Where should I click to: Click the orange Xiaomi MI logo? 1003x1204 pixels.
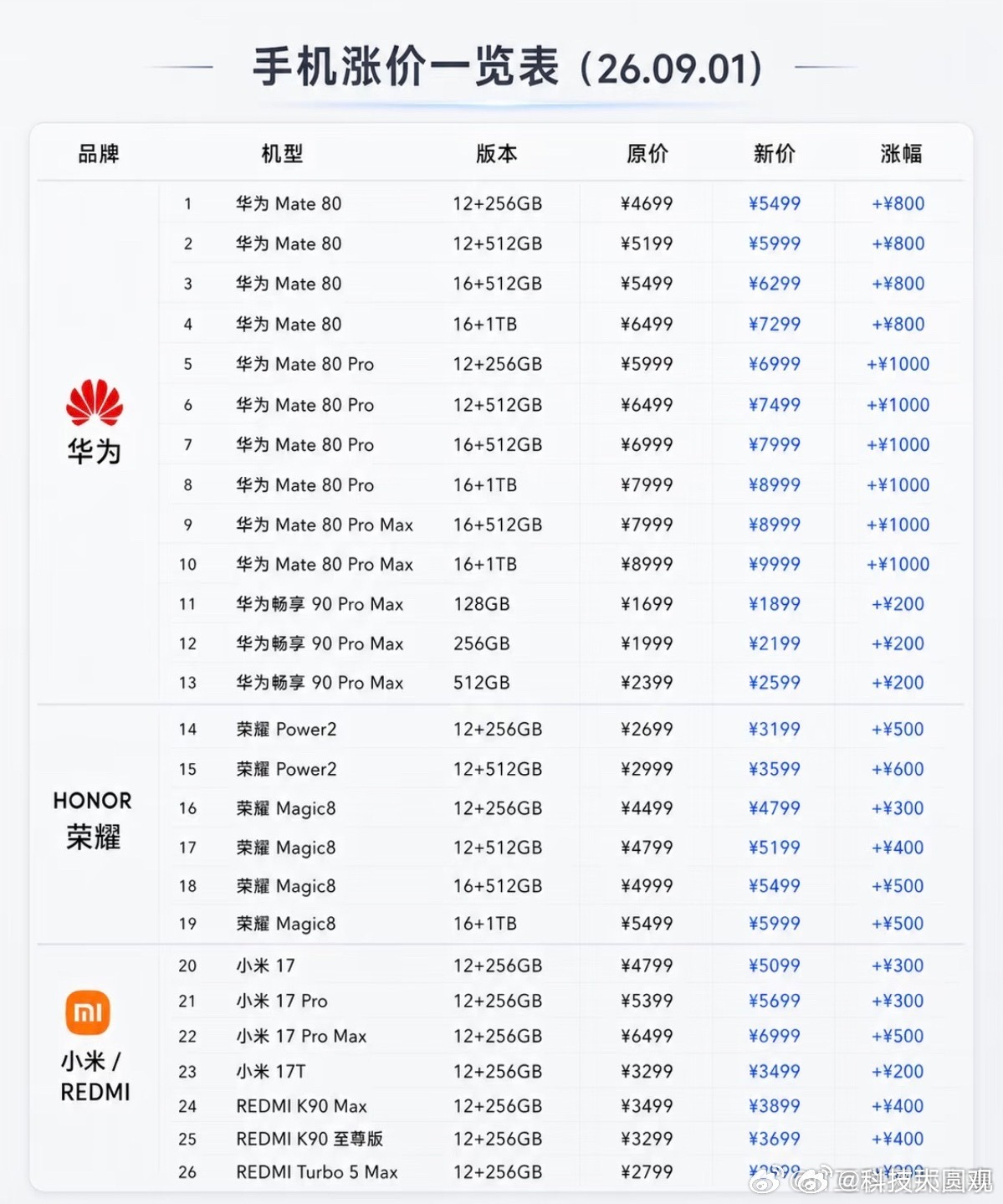point(88,1012)
